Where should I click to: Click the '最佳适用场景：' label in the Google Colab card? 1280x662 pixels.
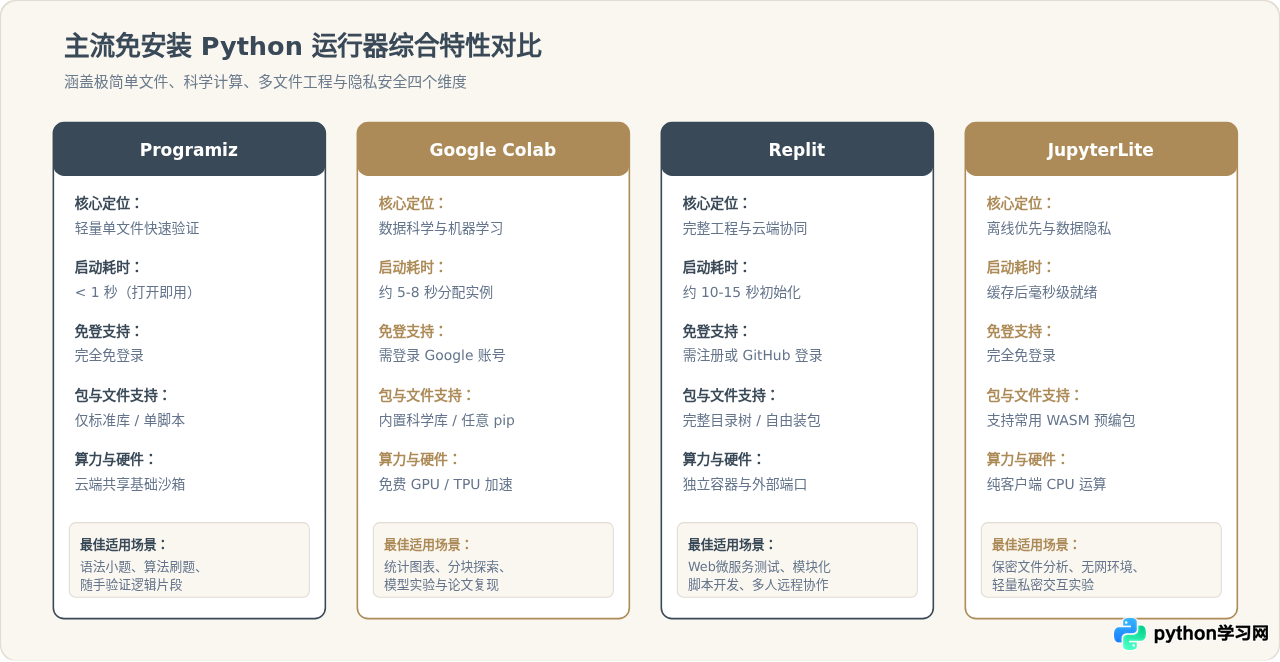pos(428,545)
